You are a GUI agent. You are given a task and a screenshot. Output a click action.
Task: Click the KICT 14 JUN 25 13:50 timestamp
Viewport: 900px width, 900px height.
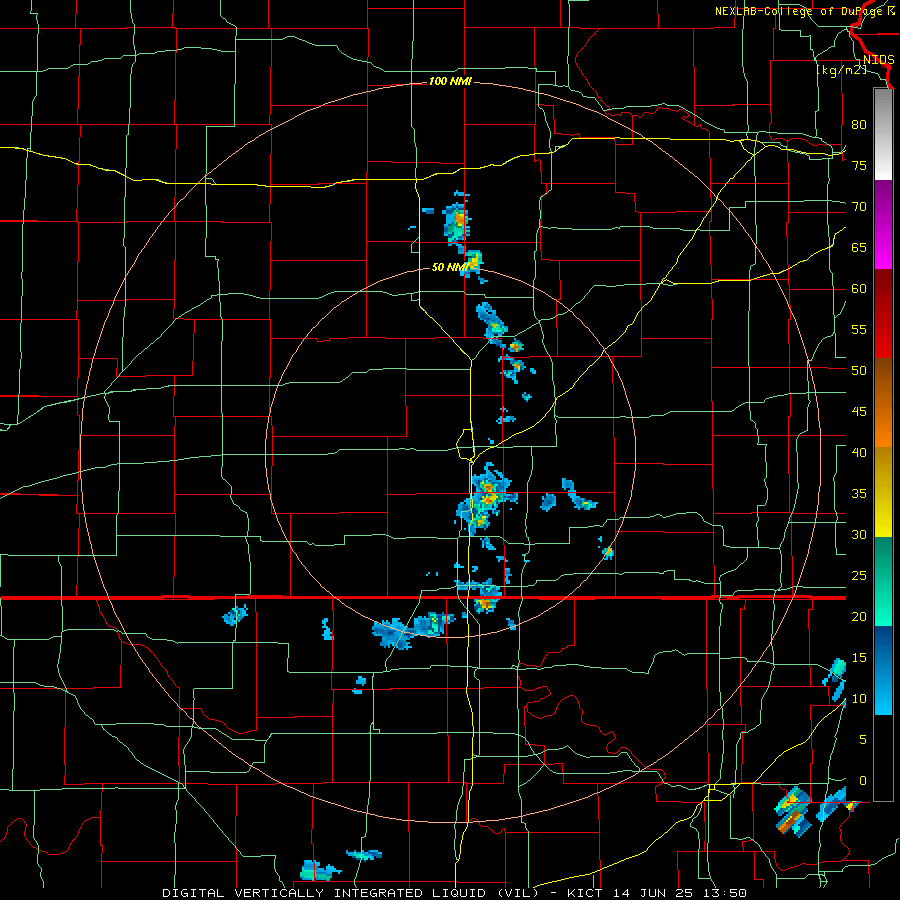point(657,893)
